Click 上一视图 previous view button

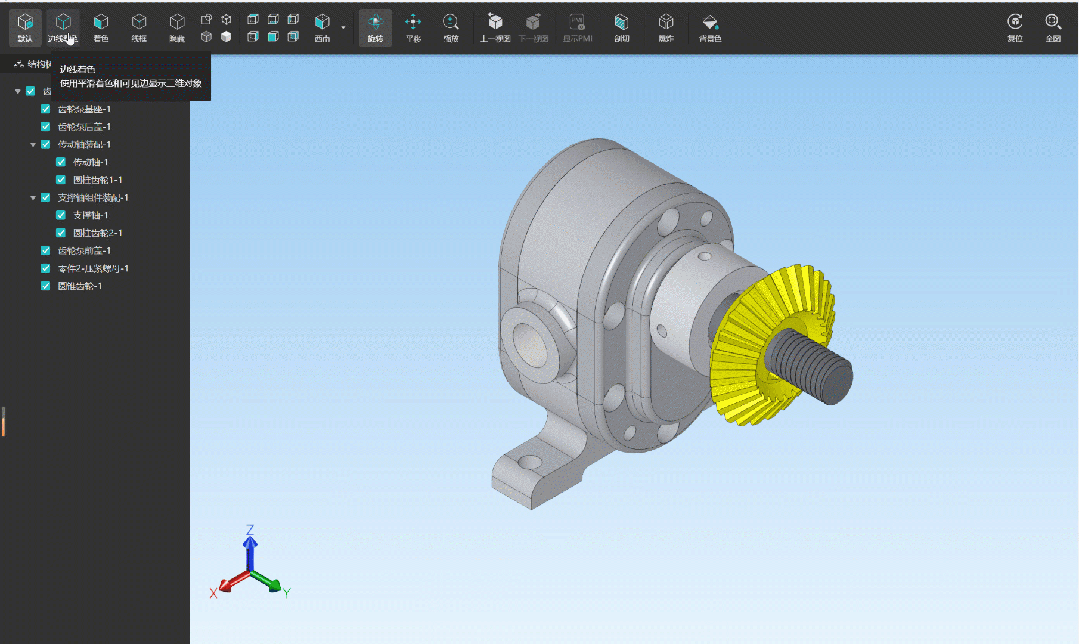pyautogui.click(x=495, y=26)
